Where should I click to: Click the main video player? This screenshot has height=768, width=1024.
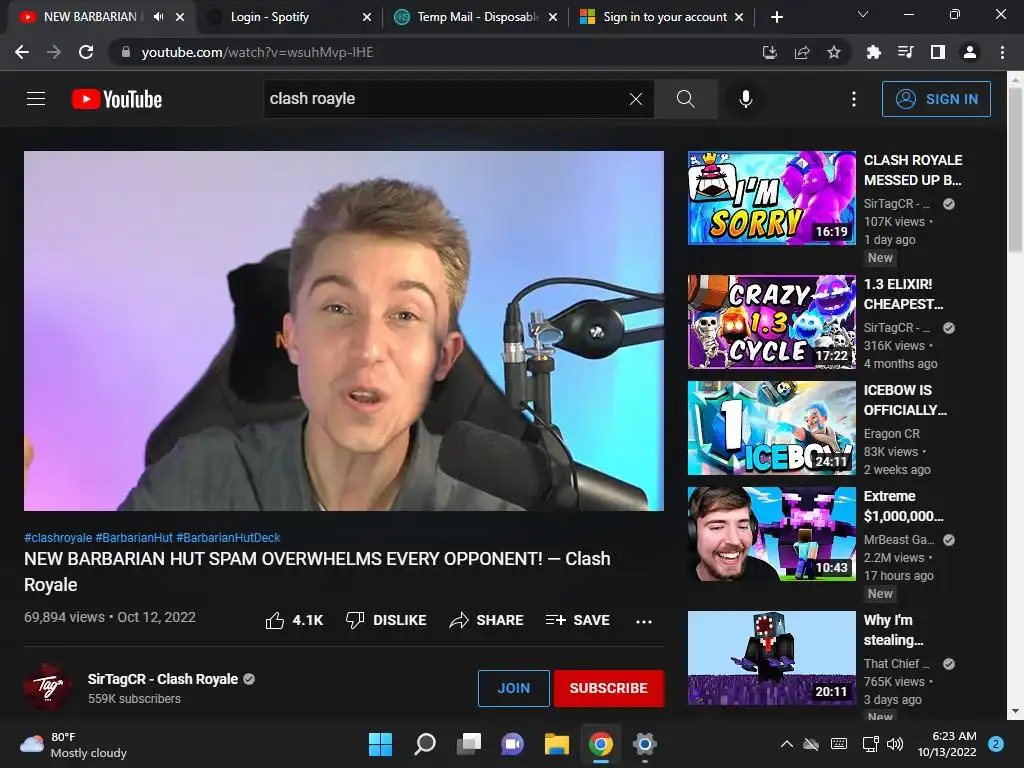344,330
